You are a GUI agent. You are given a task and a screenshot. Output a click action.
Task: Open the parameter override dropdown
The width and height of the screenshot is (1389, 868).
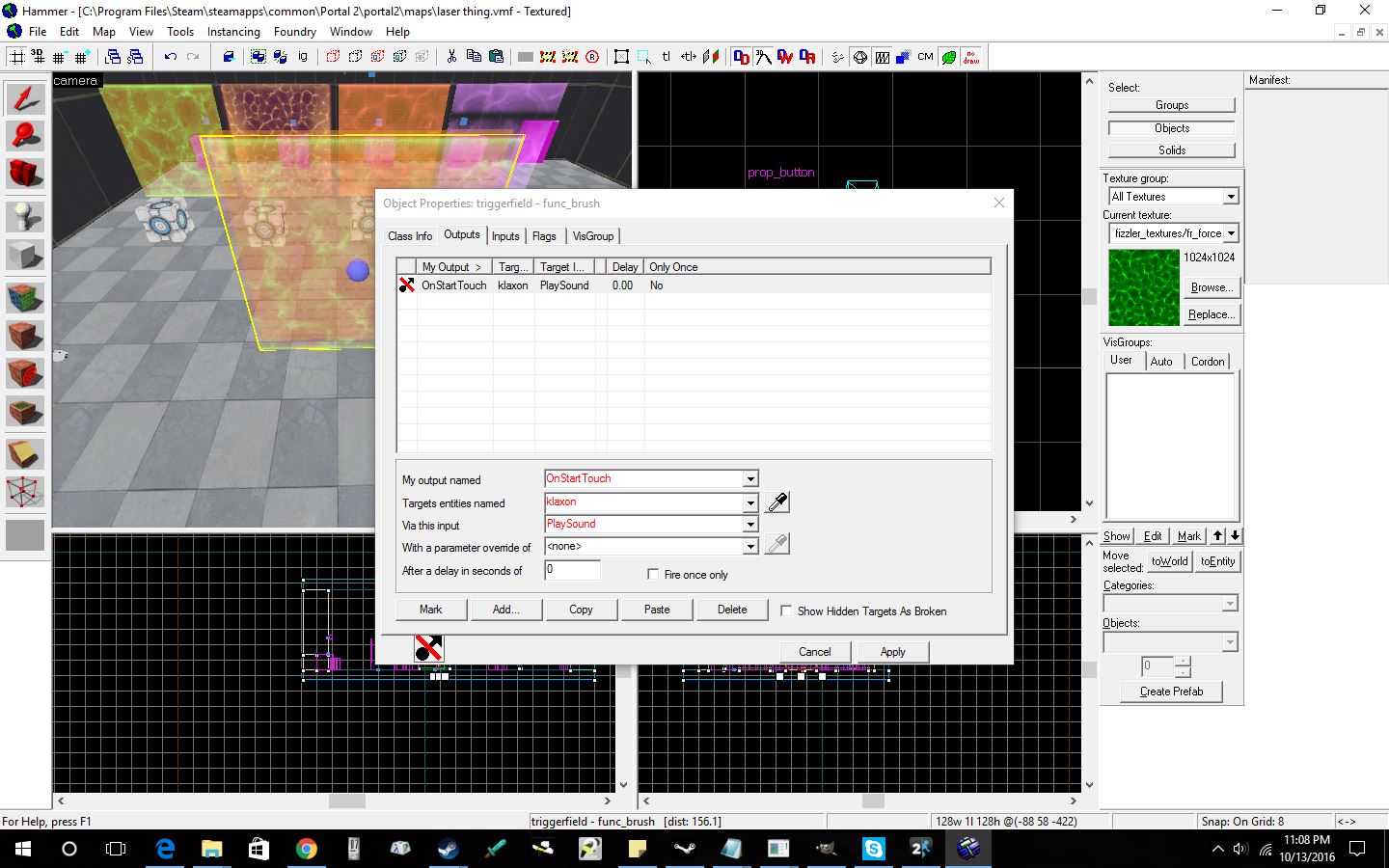click(x=750, y=547)
